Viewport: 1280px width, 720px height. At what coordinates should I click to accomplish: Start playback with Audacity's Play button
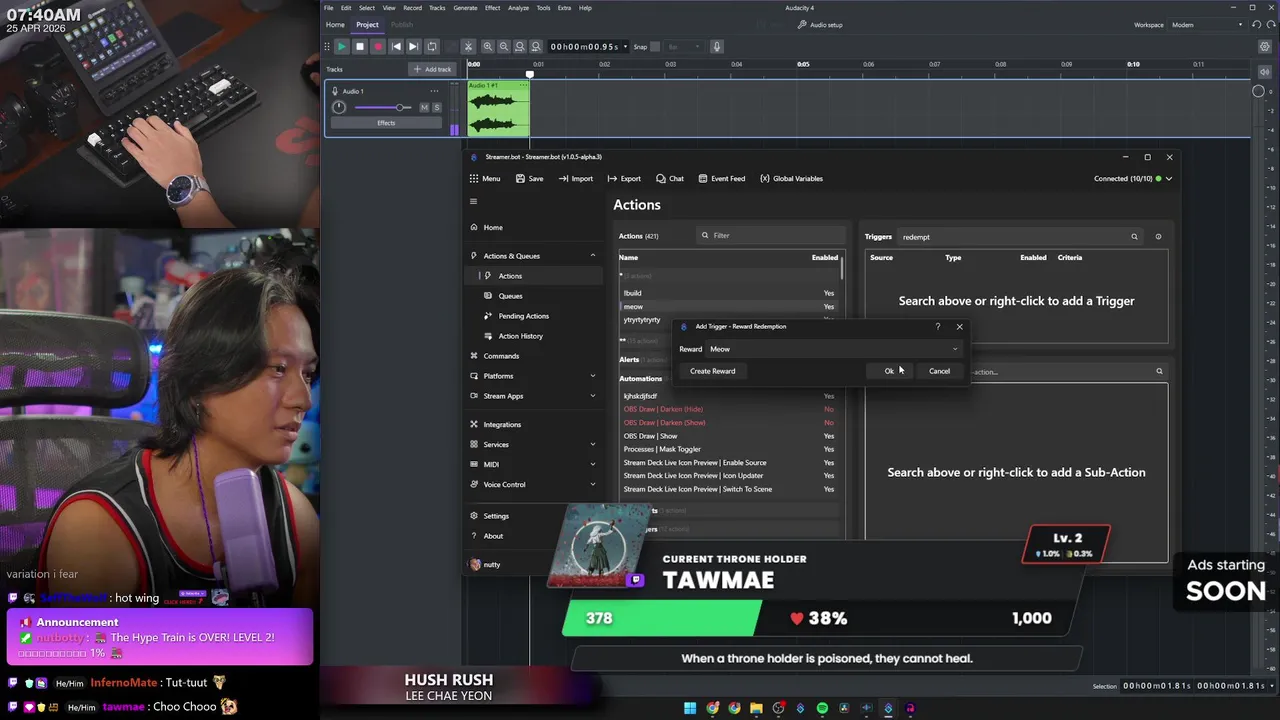pyautogui.click(x=341, y=46)
